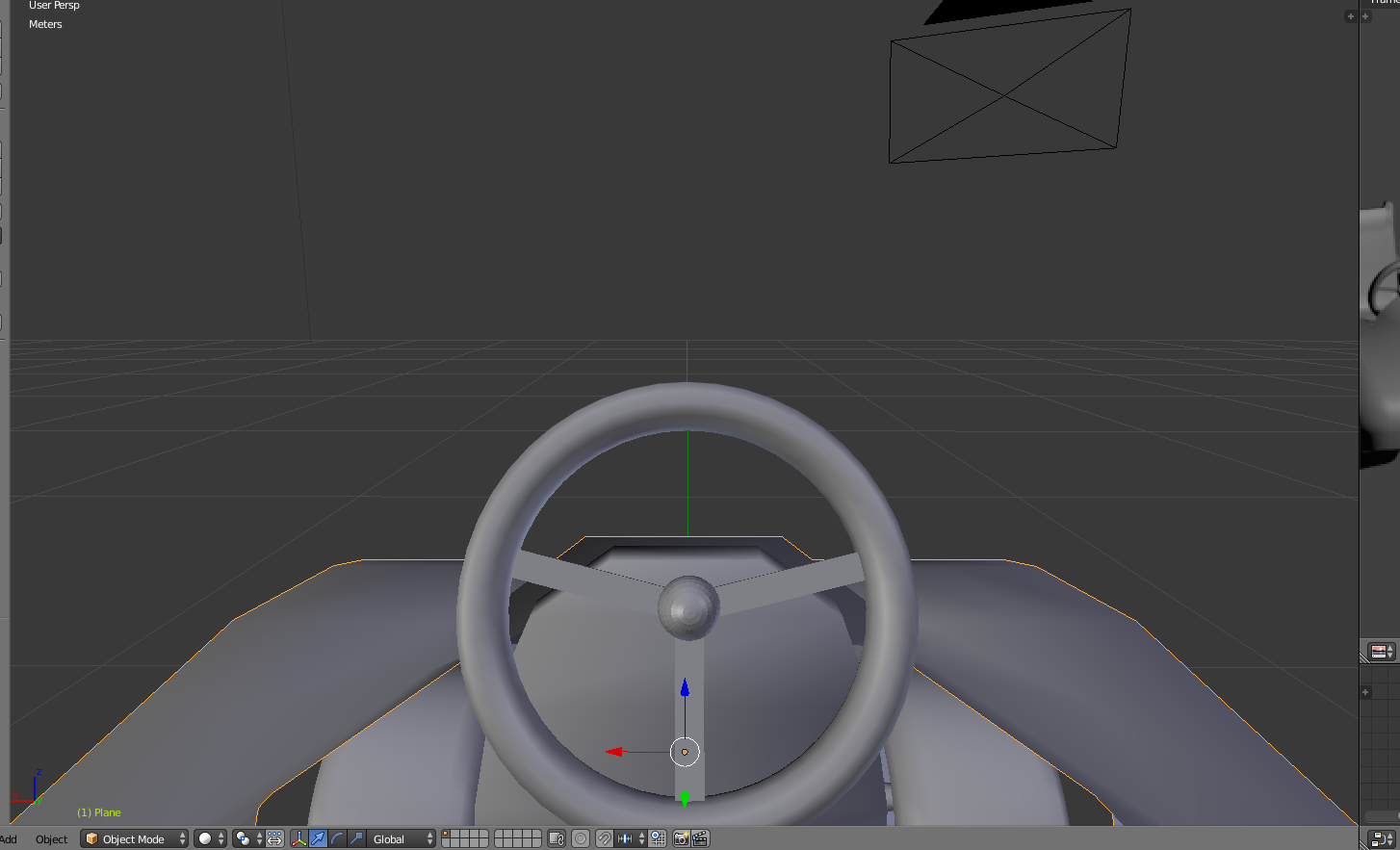Click the second layer block grid
Screen dimensions: 1400x850
coord(518,839)
